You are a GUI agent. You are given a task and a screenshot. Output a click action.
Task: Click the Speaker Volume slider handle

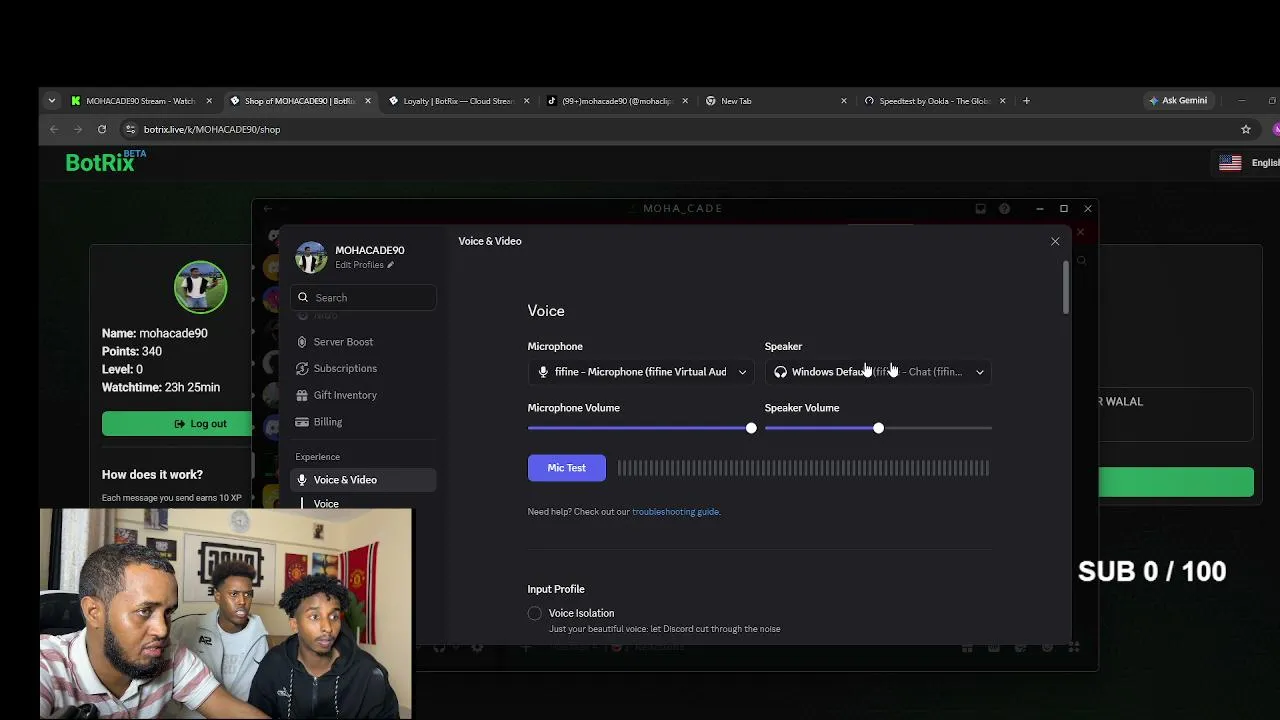pyautogui.click(x=878, y=428)
